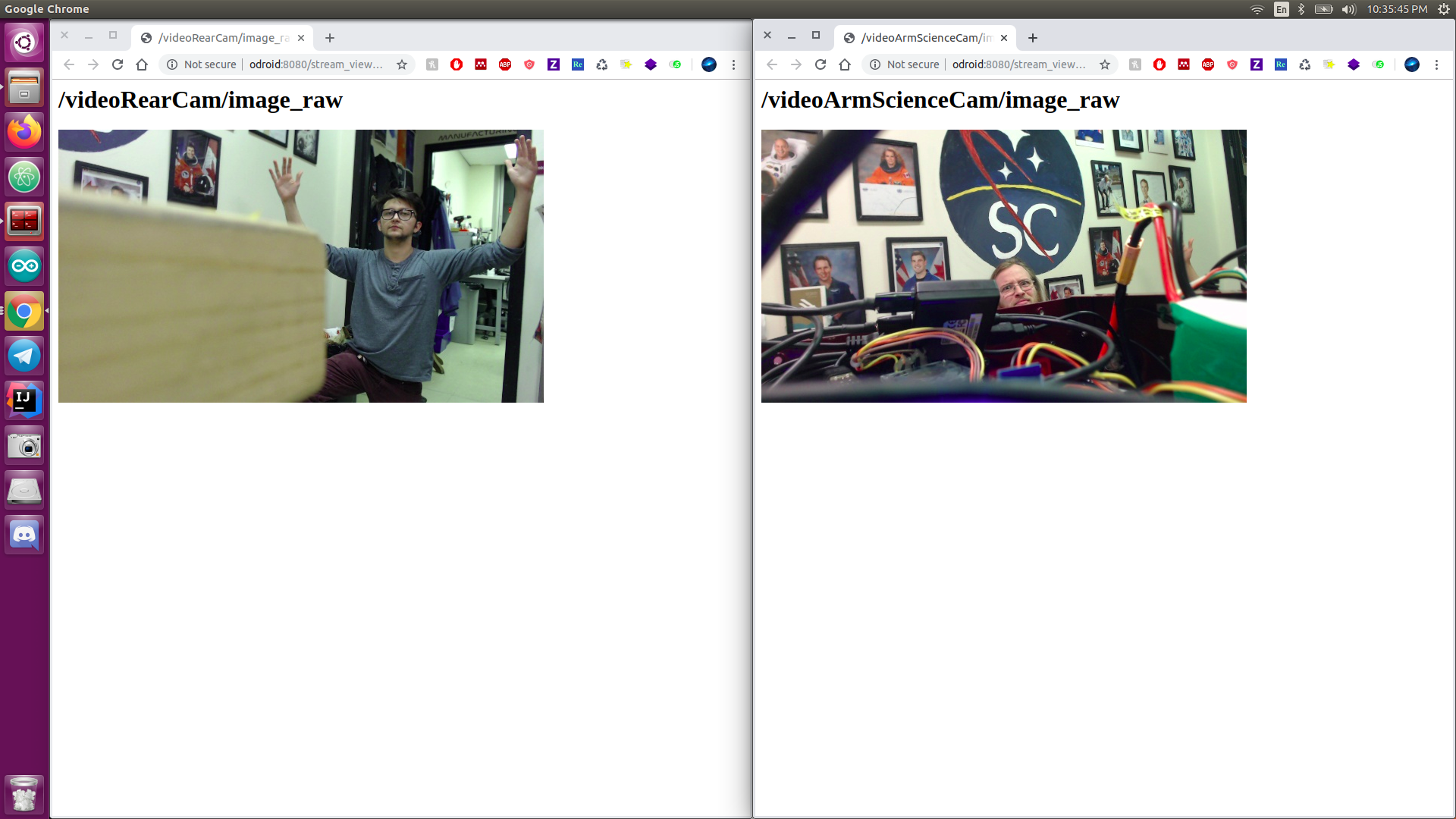Image resolution: width=1456 pixels, height=819 pixels.
Task: Toggle Bluetooth from the system tray
Action: click(1302, 9)
